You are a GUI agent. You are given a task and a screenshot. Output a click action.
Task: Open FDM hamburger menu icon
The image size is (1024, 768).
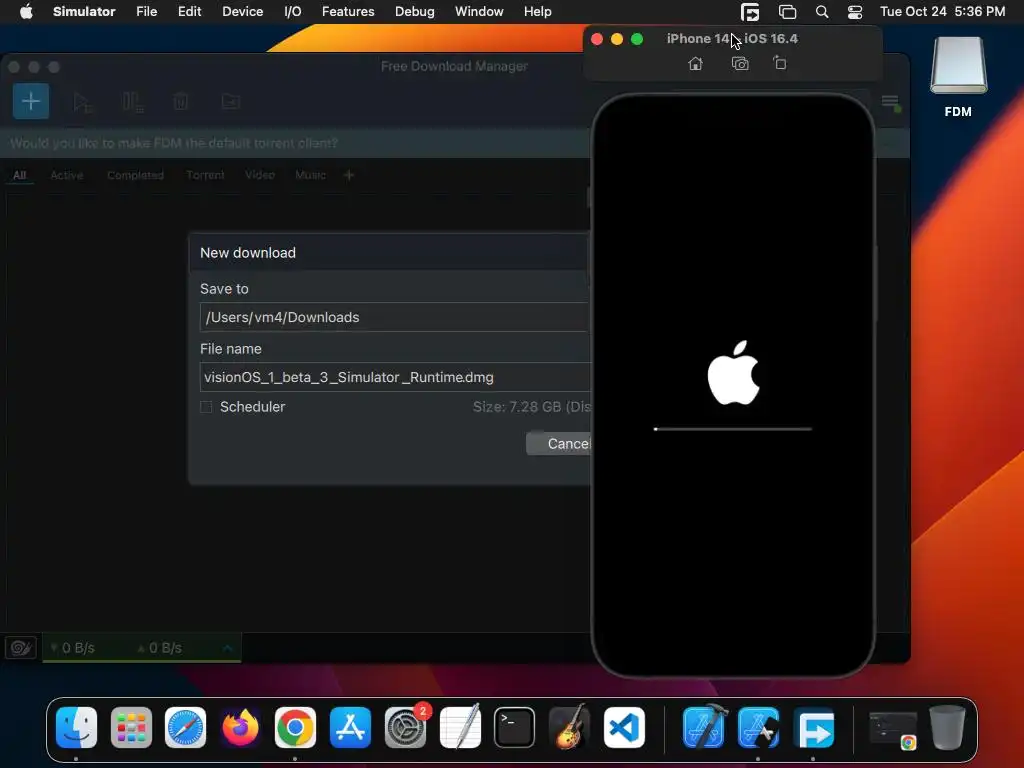[x=890, y=101]
